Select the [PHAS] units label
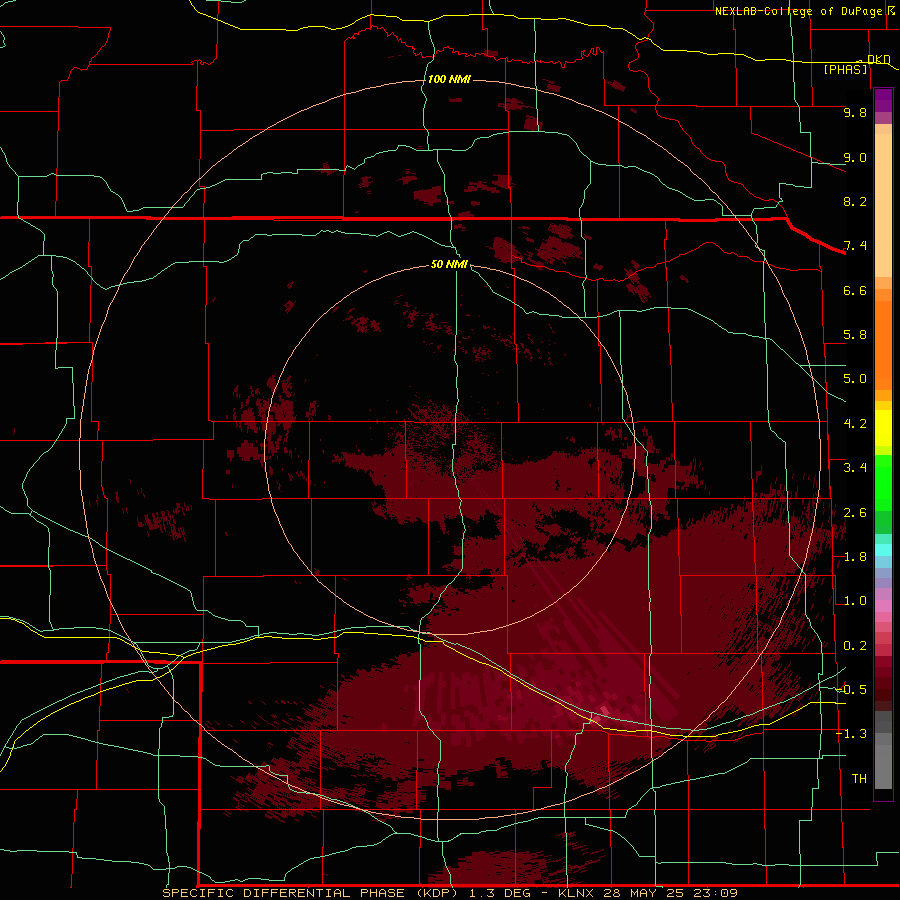Viewport: 900px width, 900px height. (845, 70)
